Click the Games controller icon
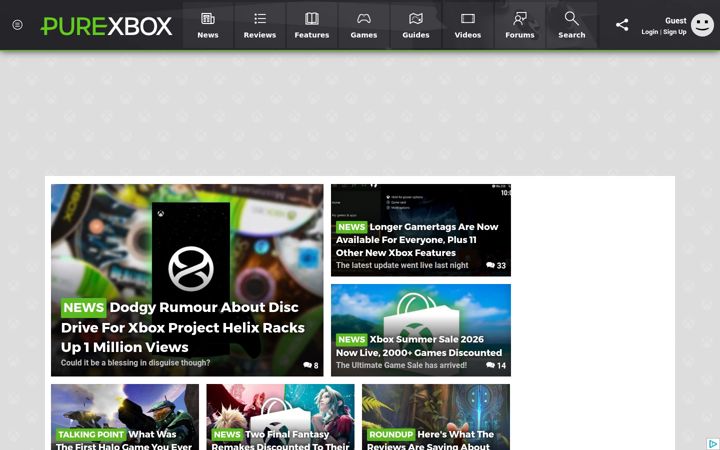720x450 pixels. click(364, 18)
